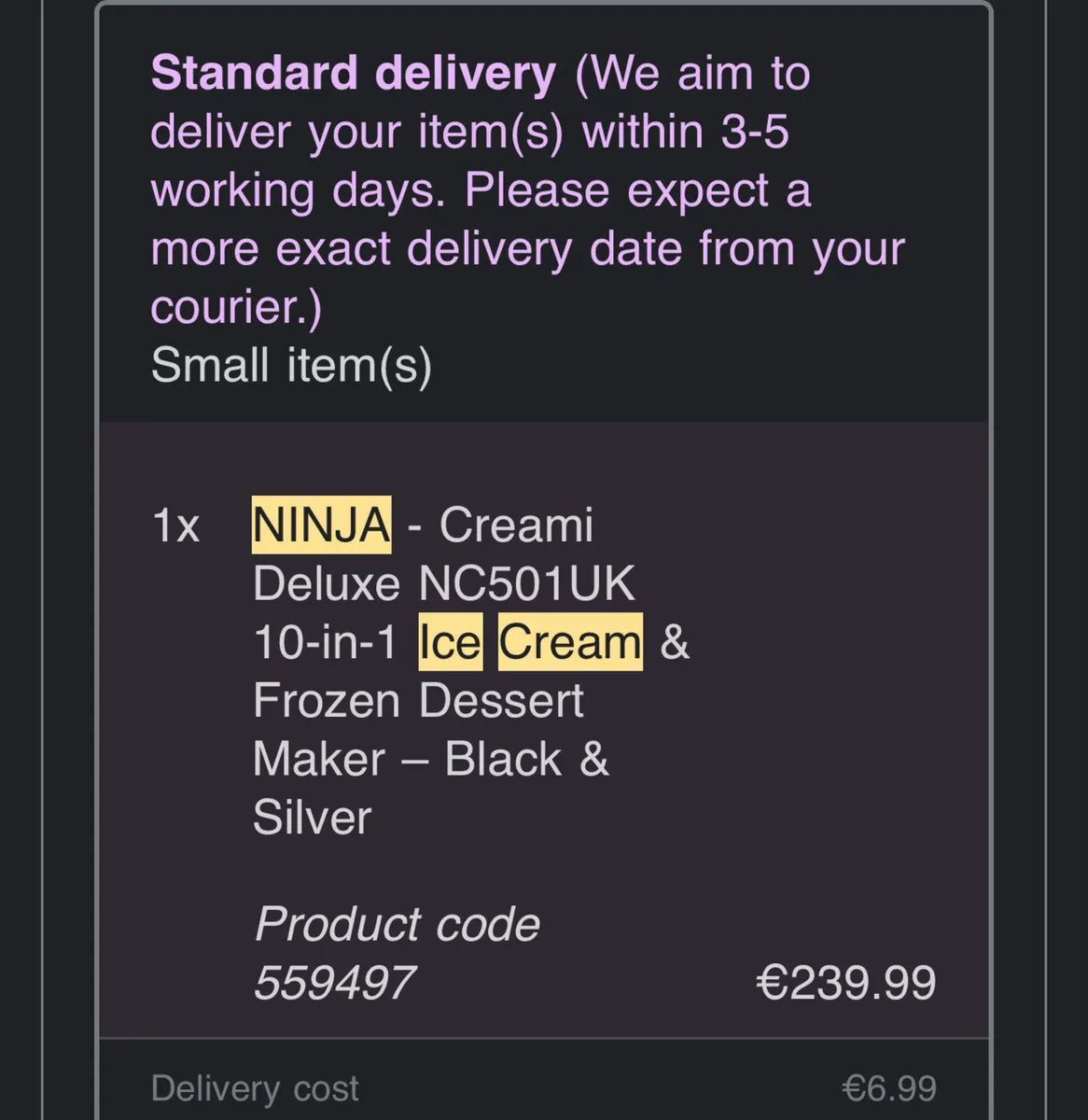Click the word Creami in product name
1088x1120 pixels.
coord(516,525)
